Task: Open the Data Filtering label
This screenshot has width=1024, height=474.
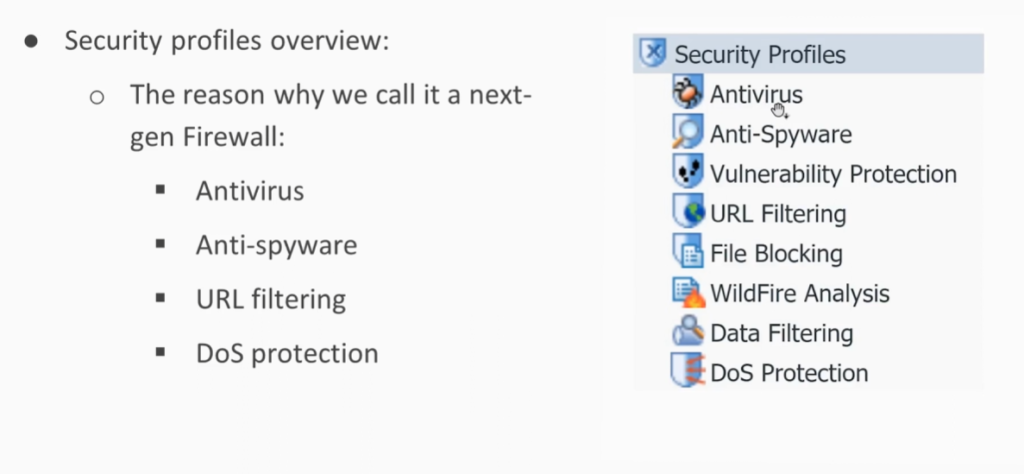Action: (x=781, y=333)
